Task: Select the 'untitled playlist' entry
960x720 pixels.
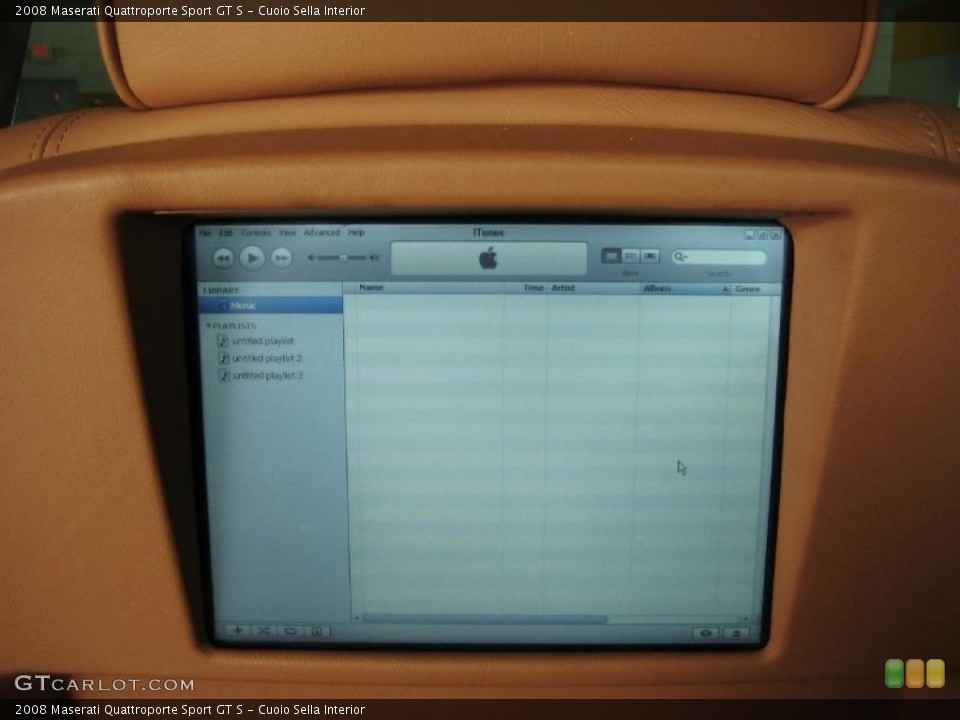Action: [x=263, y=341]
